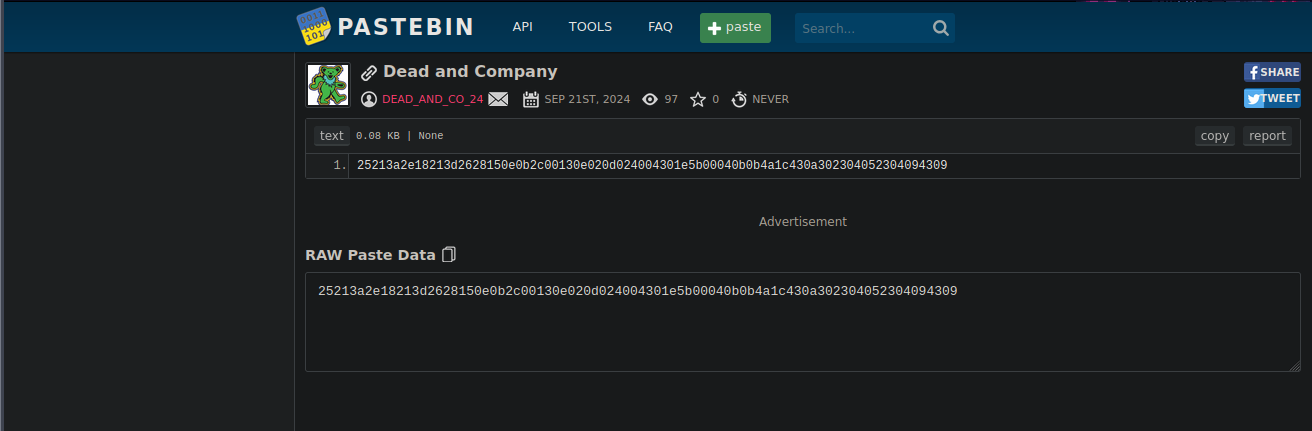Select the Advertisement label
This screenshot has width=1312, height=431.
pos(803,222)
